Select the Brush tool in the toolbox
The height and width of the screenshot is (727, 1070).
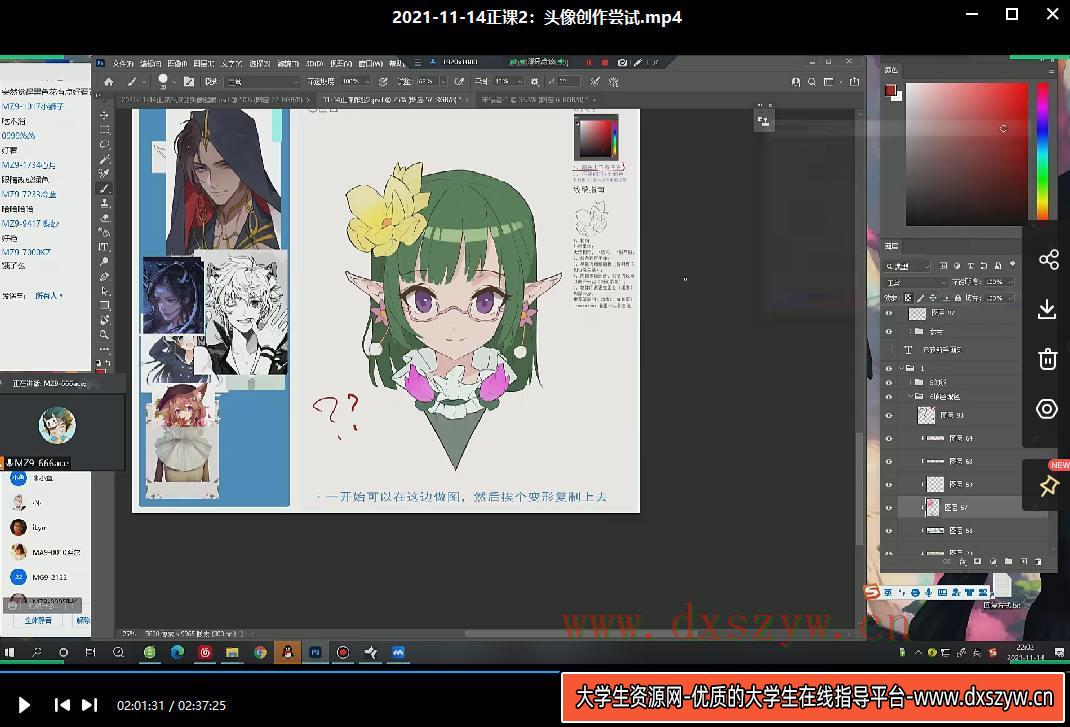click(104, 188)
